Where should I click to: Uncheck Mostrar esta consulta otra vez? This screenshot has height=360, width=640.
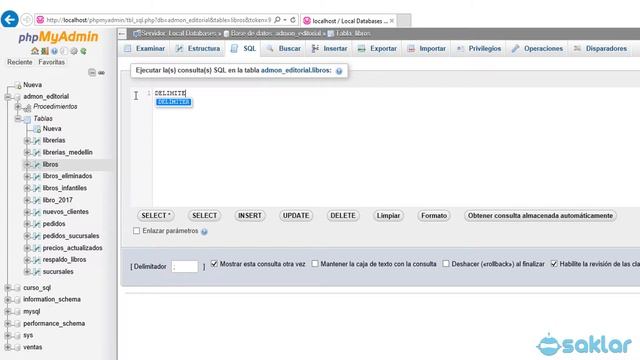click(x=214, y=264)
